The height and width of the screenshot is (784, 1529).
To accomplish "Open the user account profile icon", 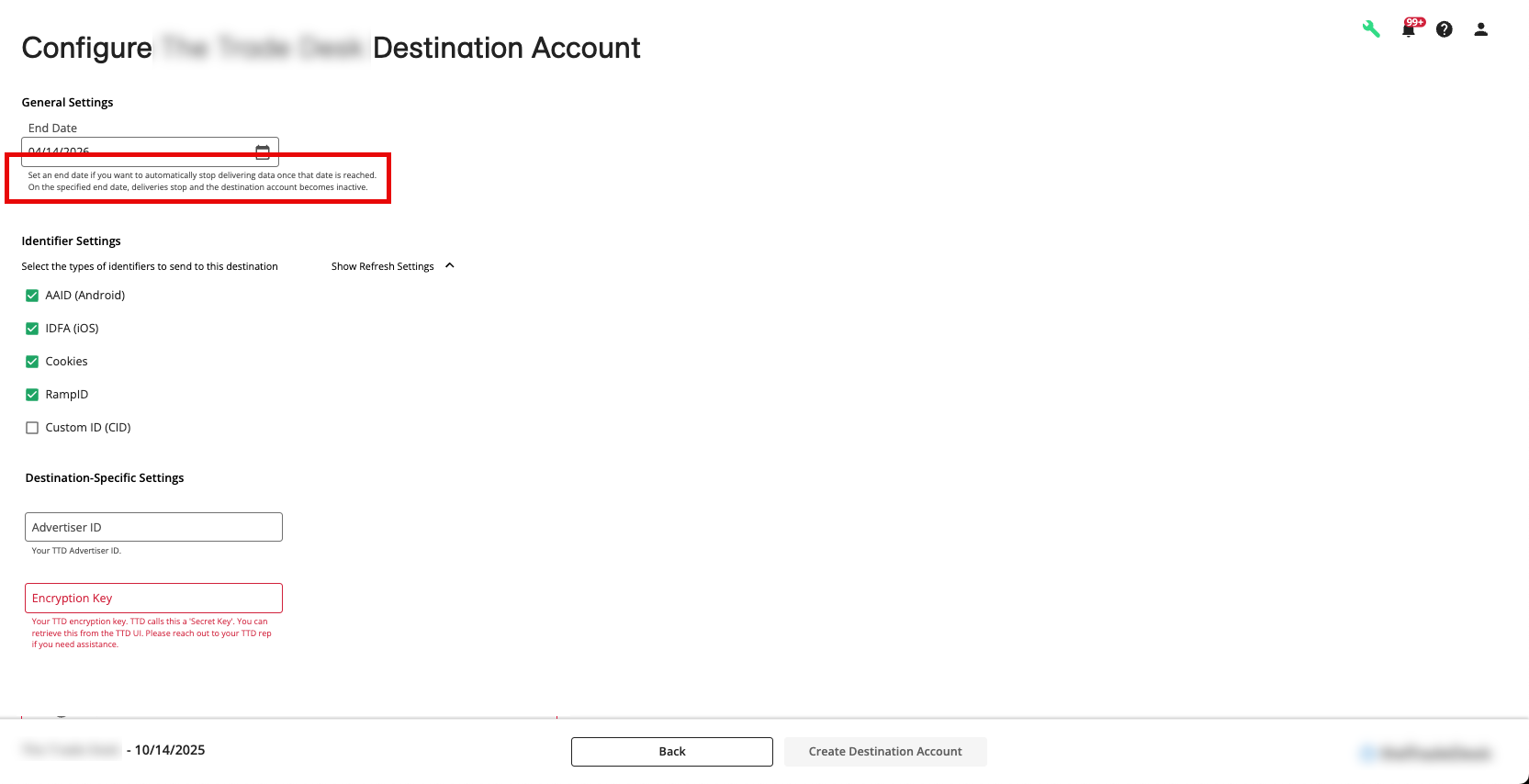I will [1480, 29].
